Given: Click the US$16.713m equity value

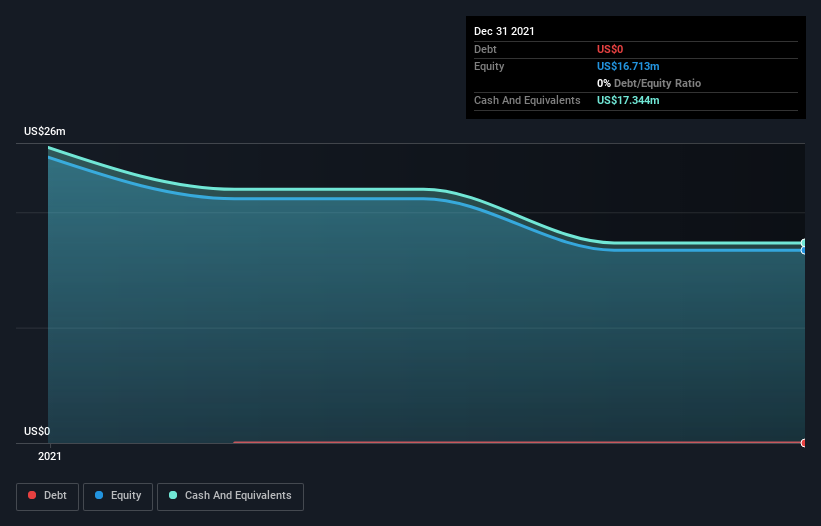Looking at the screenshot, I should click(x=628, y=66).
